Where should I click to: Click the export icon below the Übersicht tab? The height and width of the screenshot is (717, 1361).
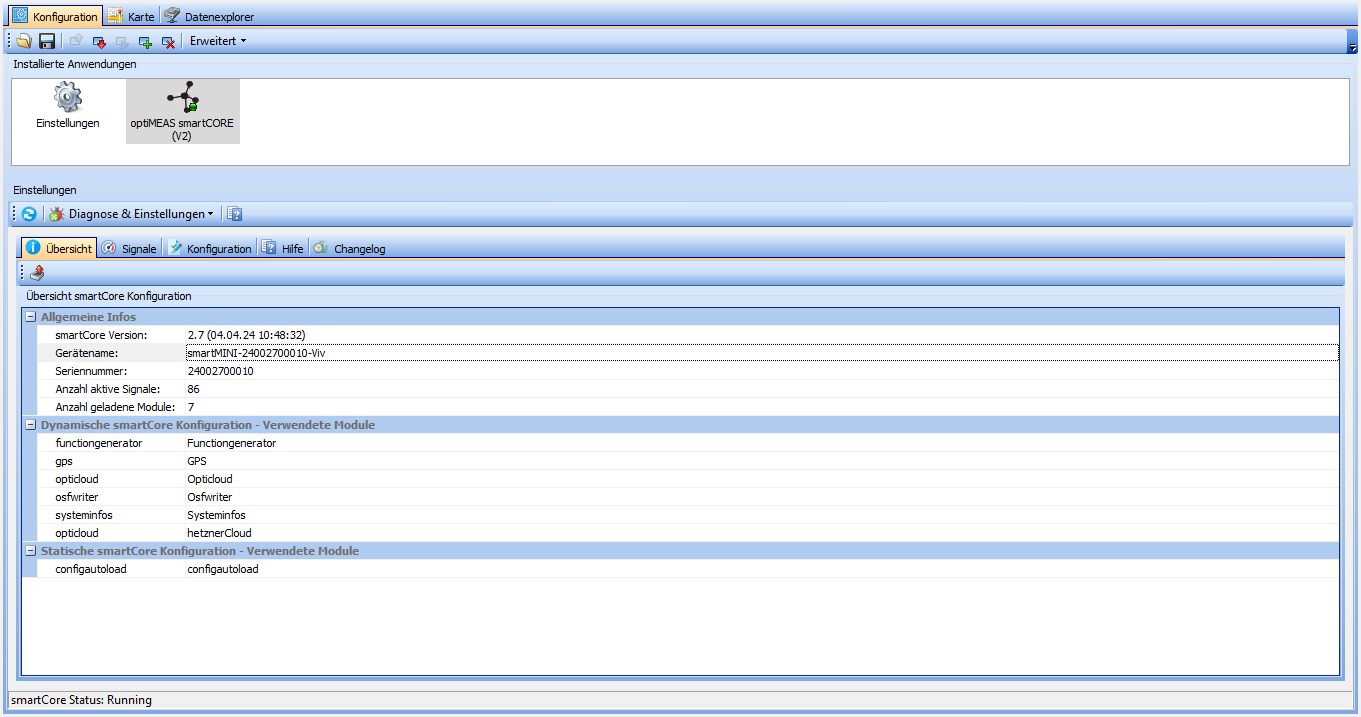(36, 272)
